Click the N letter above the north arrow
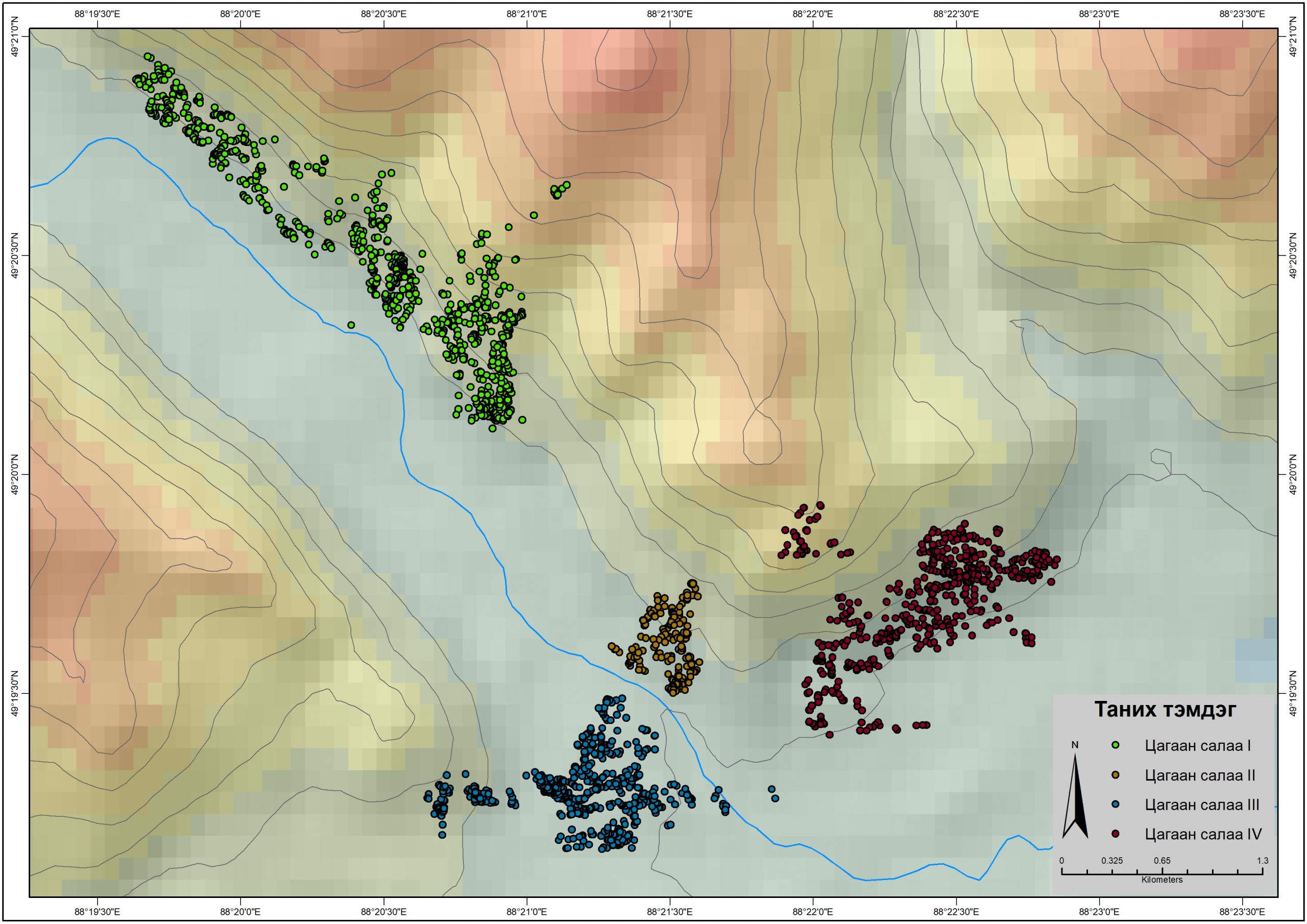This screenshot has height=924, width=1307. pyautogui.click(x=1075, y=745)
